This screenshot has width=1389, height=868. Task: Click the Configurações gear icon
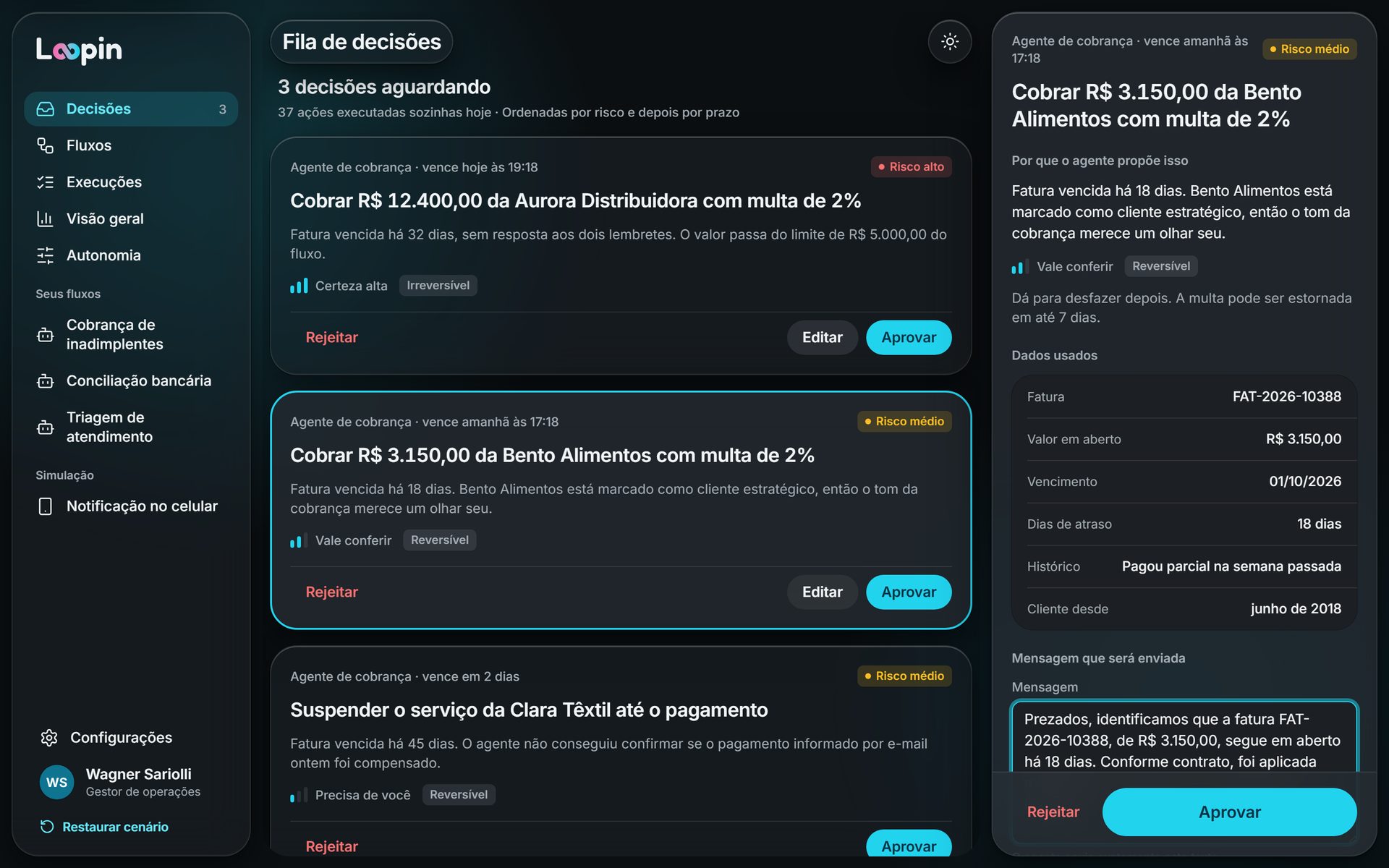click(49, 737)
